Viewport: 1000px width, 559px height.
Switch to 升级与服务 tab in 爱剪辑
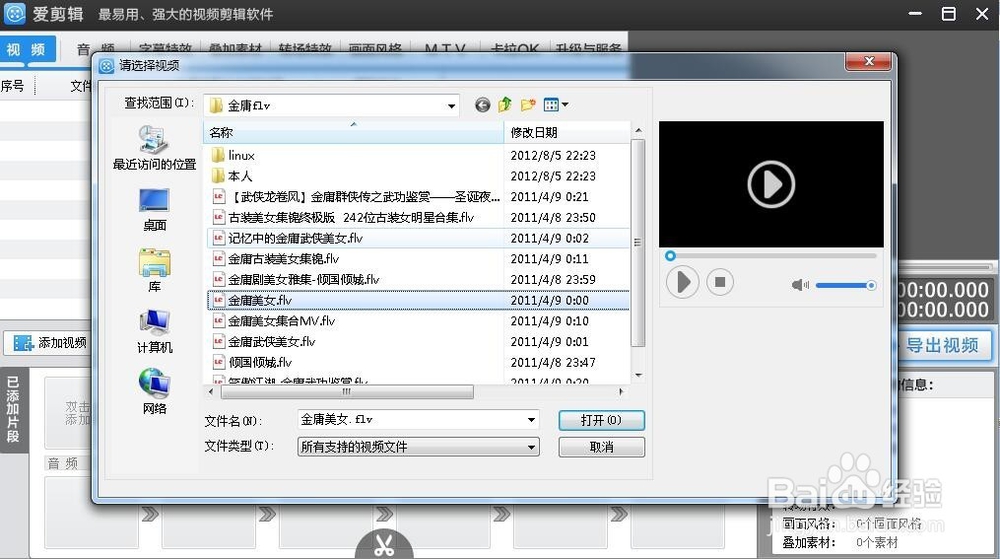click(x=588, y=47)
